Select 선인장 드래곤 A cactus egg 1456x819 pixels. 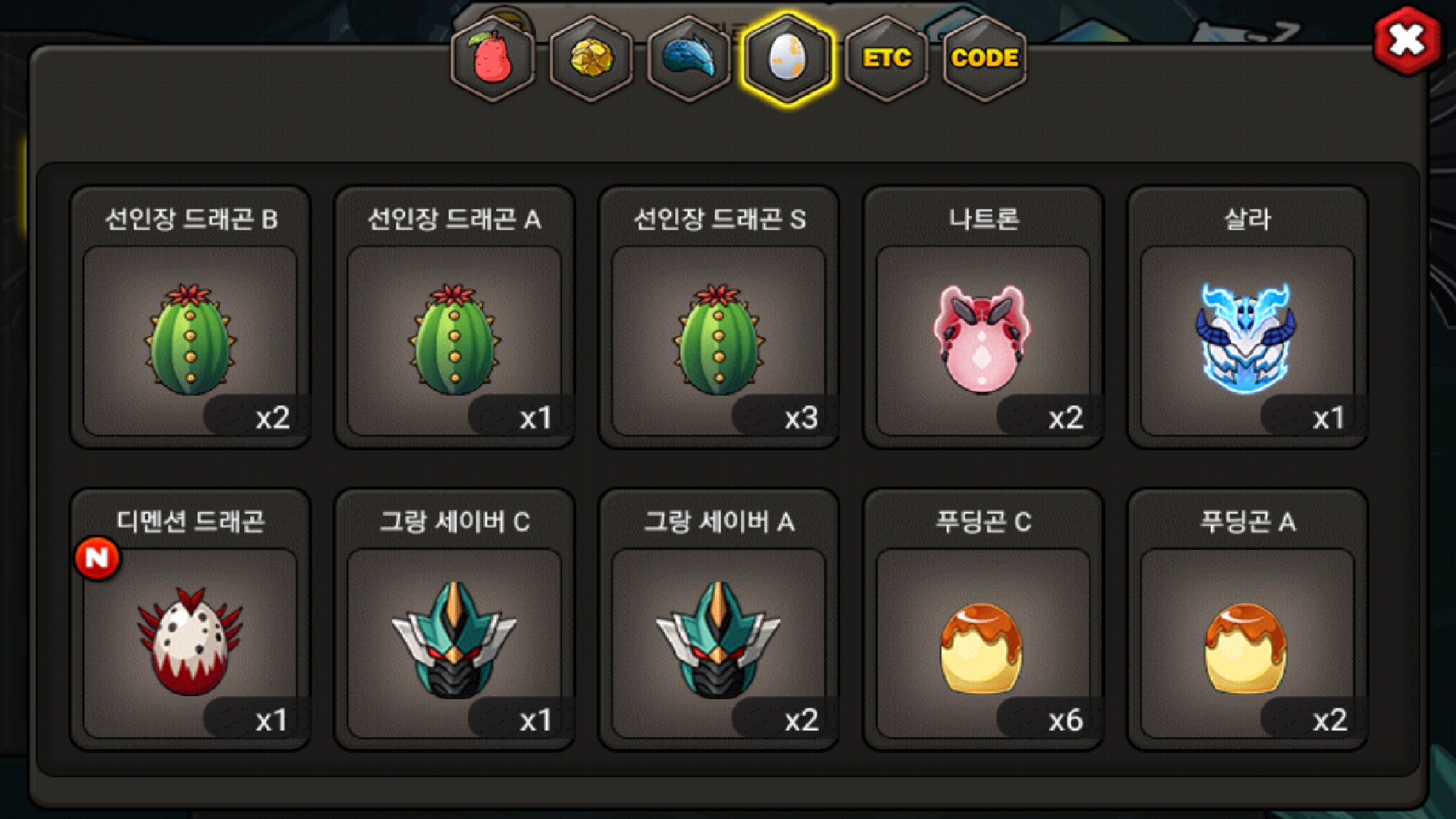click(454, 317)
